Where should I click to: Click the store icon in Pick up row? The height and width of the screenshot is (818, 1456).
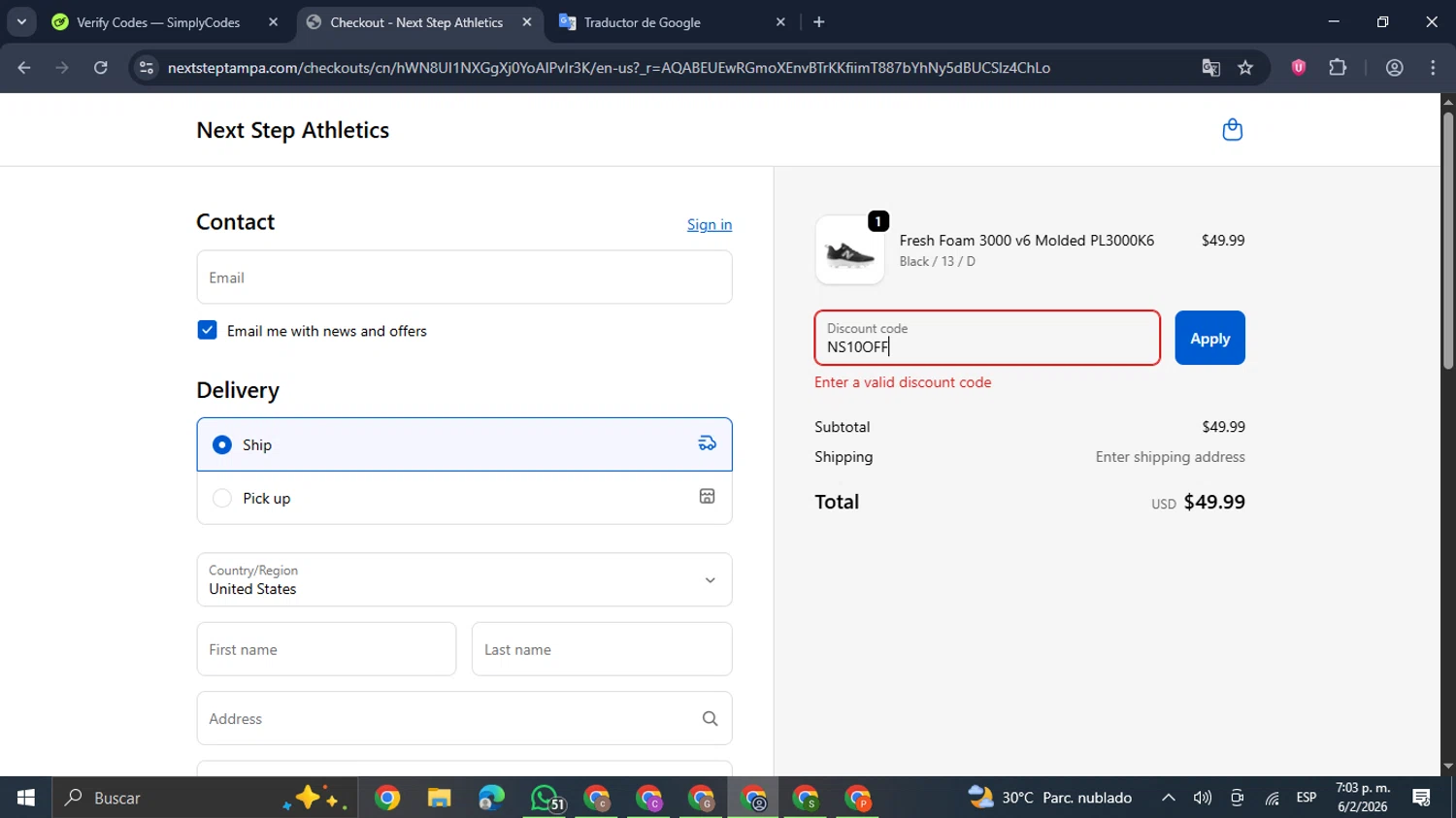click(x=707, y=497)
